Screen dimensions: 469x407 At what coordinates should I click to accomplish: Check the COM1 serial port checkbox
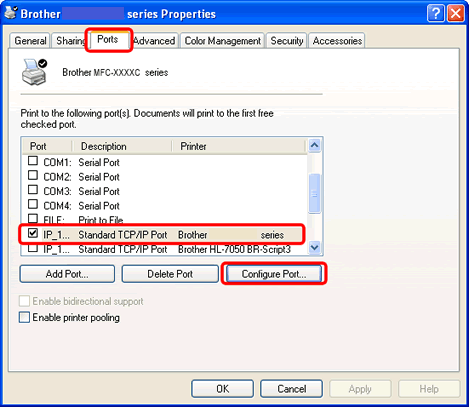tap(33, 161)
